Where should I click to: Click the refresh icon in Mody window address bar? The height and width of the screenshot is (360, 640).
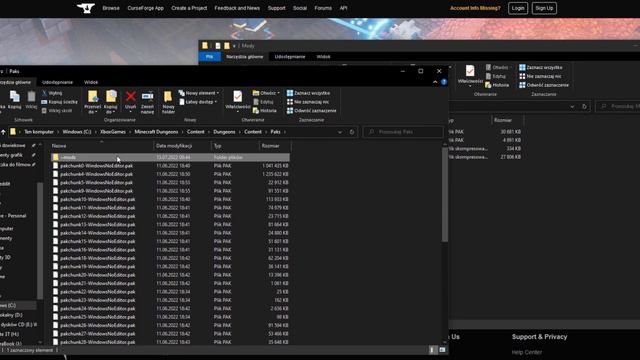pyautogui.click(x=584, y=107)
